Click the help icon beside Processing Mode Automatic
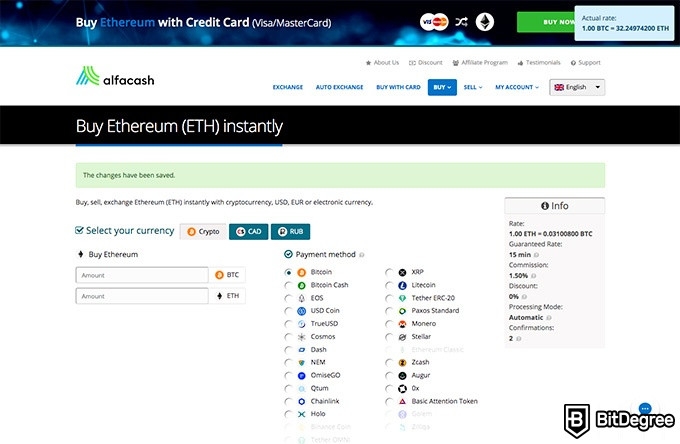Viewport: 680px width, 444px height. (549, 318)
